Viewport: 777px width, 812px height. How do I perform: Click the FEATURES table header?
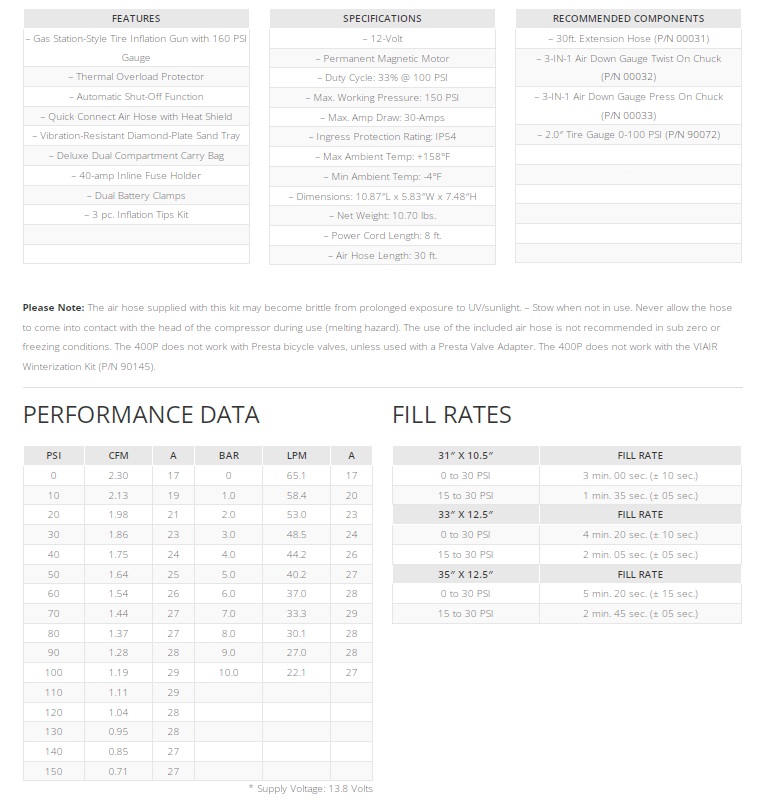coord(136,18)
